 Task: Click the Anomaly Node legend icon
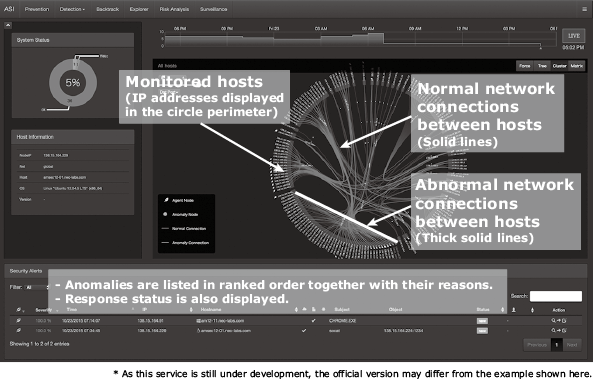coord(165,214)
